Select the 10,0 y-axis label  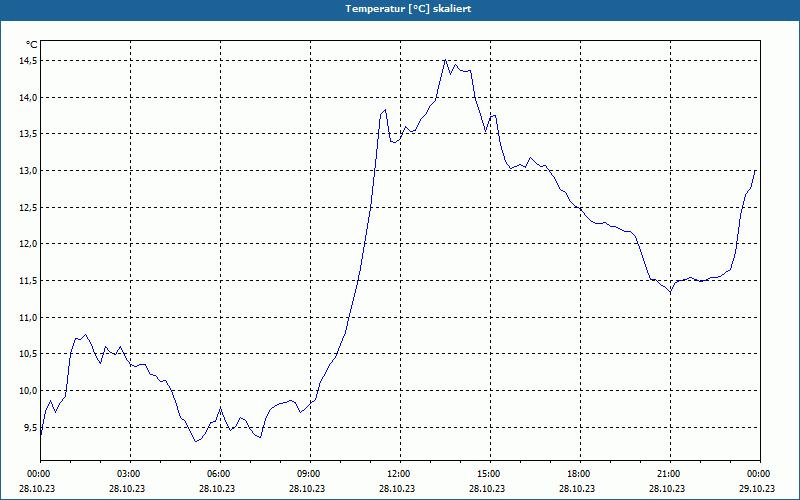(29, 391)
